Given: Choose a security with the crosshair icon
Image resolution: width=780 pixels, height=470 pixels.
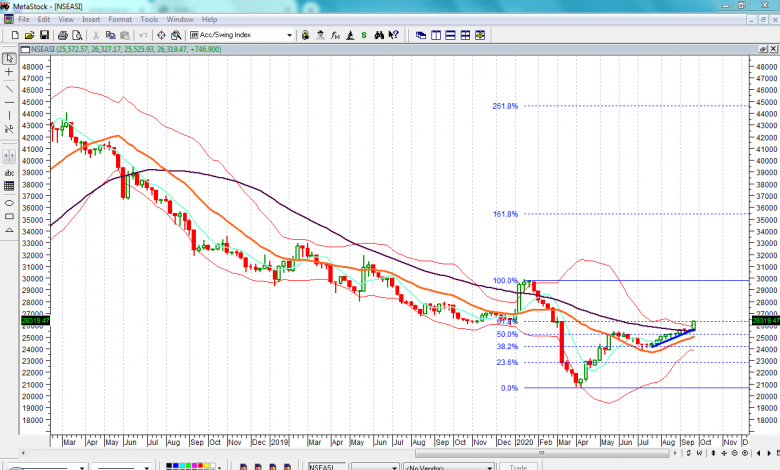Looking at the screenshot, I should click(x=161, y=35).
